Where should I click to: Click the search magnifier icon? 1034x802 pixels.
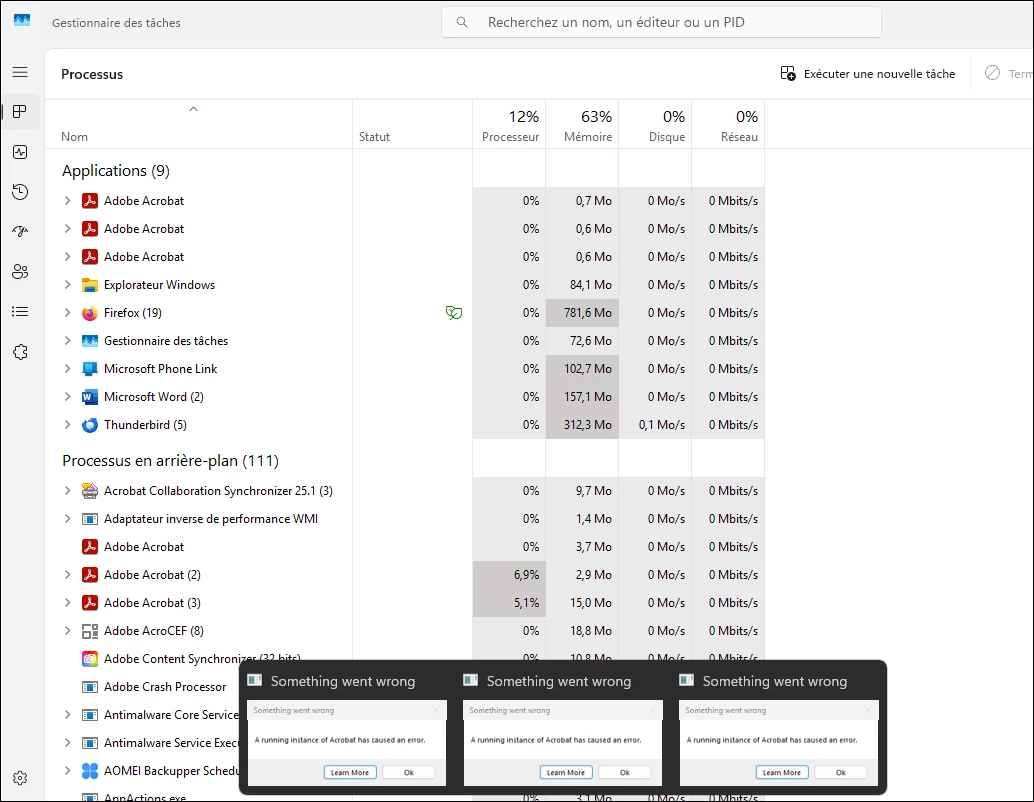(462, 22)
